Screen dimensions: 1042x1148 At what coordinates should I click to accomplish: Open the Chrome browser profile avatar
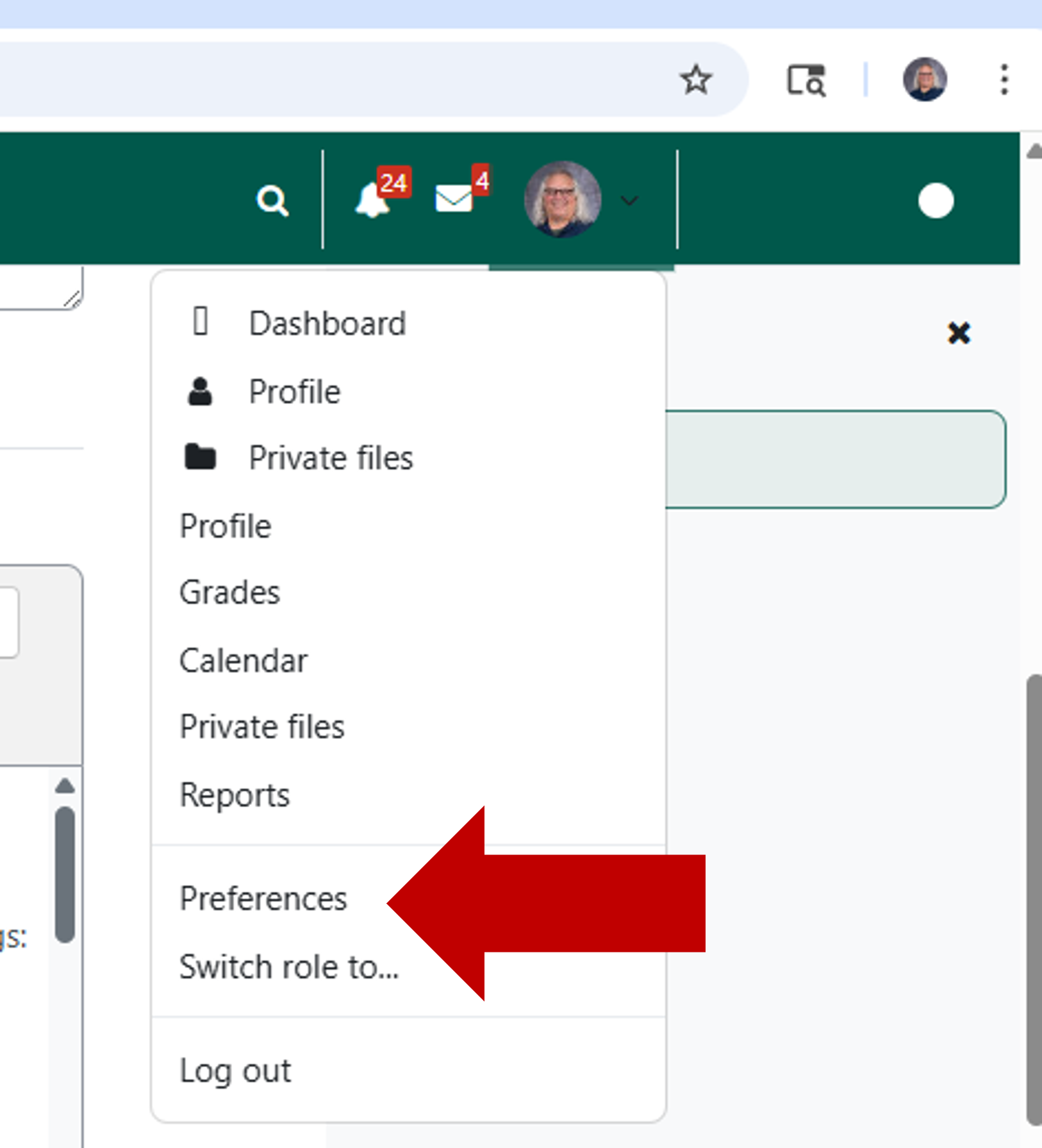coord(925,79)
